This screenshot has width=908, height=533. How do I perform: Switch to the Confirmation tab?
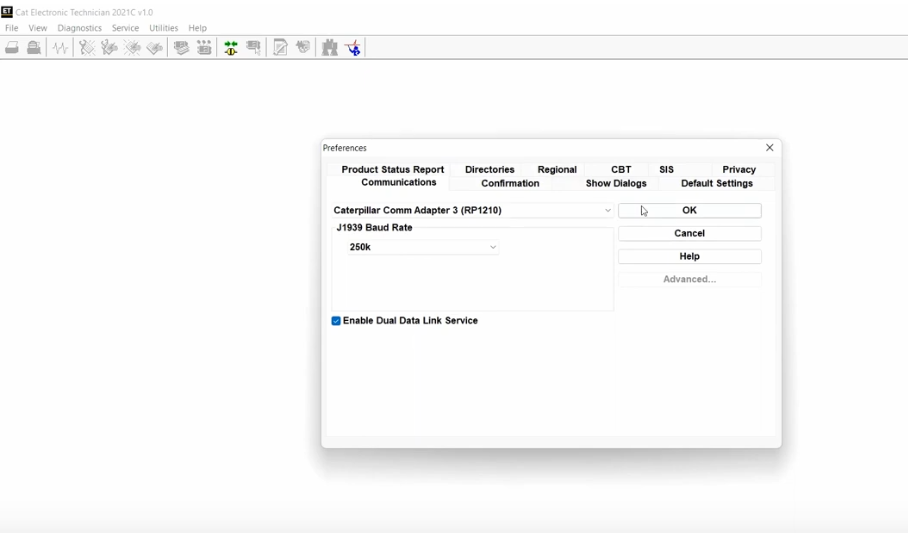(x=510, y=184)
